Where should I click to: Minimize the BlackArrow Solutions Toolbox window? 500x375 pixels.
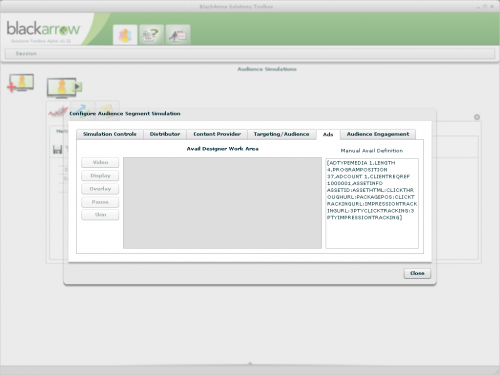(x=478, y=7)
